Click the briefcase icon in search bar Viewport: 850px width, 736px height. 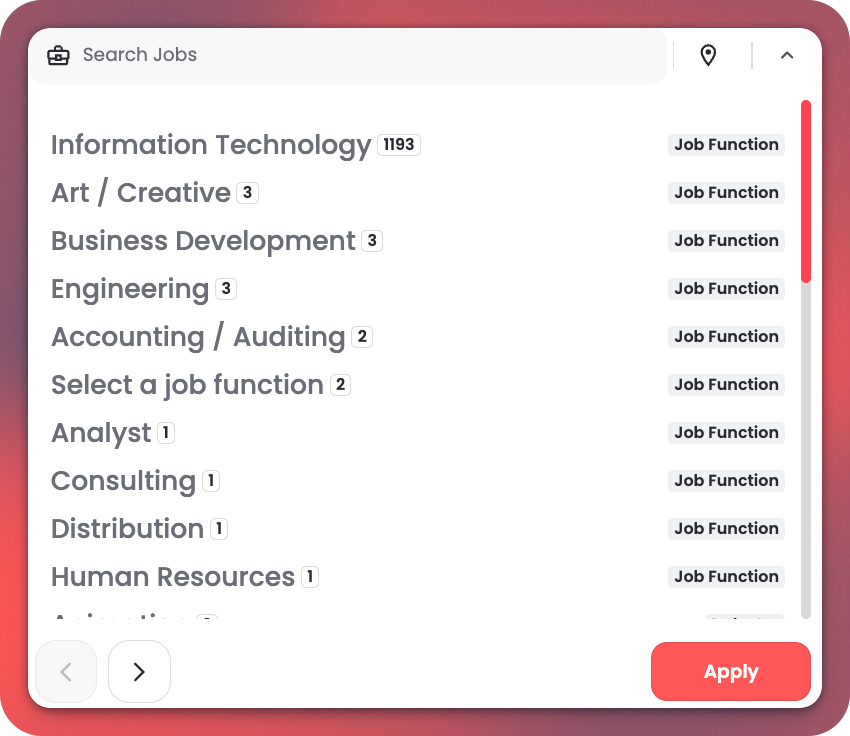click(58, 55)
